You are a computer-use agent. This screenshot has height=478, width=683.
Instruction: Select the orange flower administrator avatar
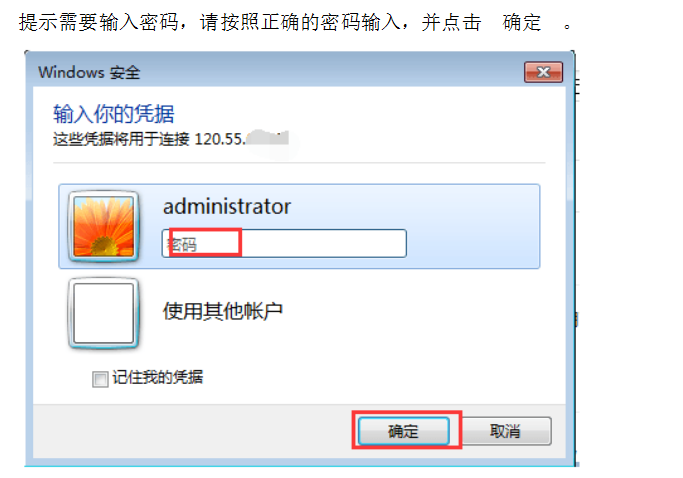point(104,226)
